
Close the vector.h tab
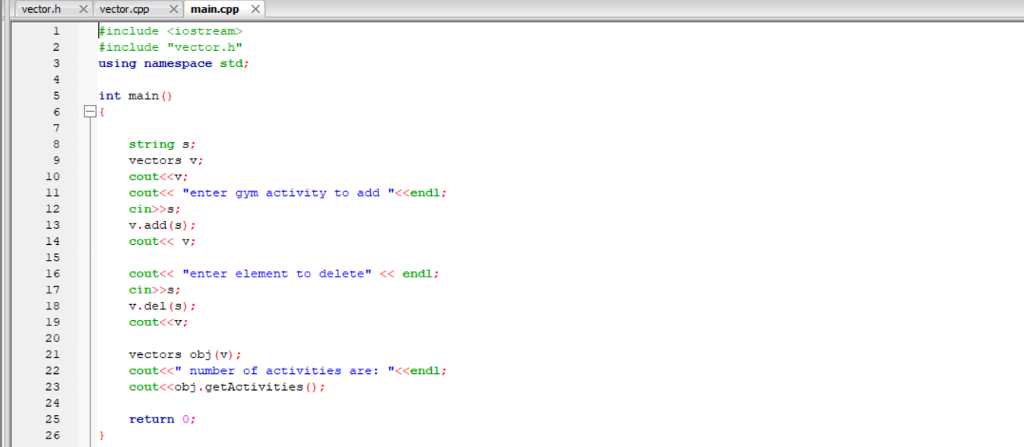pyautogui.click(x=83, y=10)
